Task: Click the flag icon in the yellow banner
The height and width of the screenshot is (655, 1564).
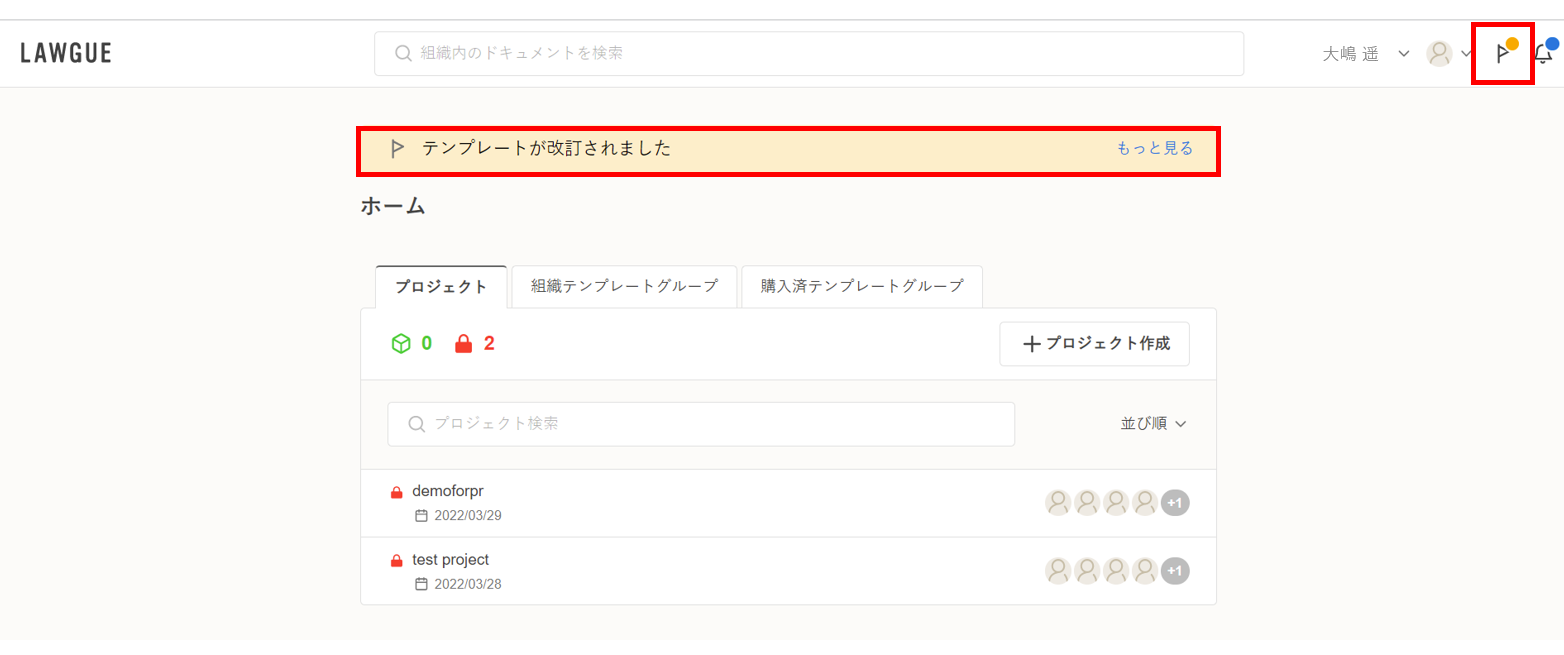Action: coord(397,149)
